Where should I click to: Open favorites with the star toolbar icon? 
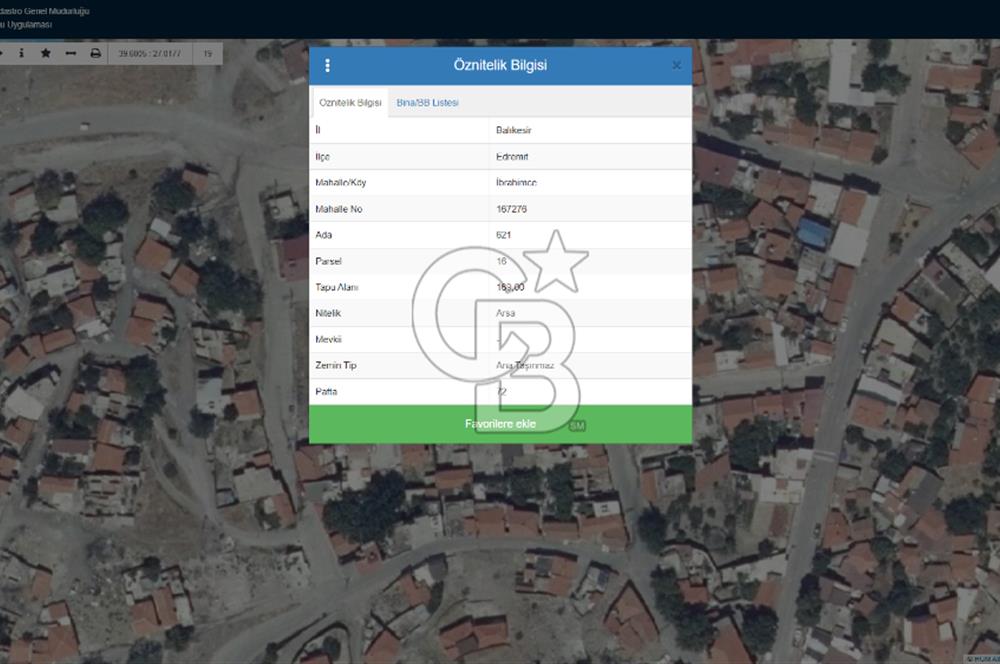46,53
